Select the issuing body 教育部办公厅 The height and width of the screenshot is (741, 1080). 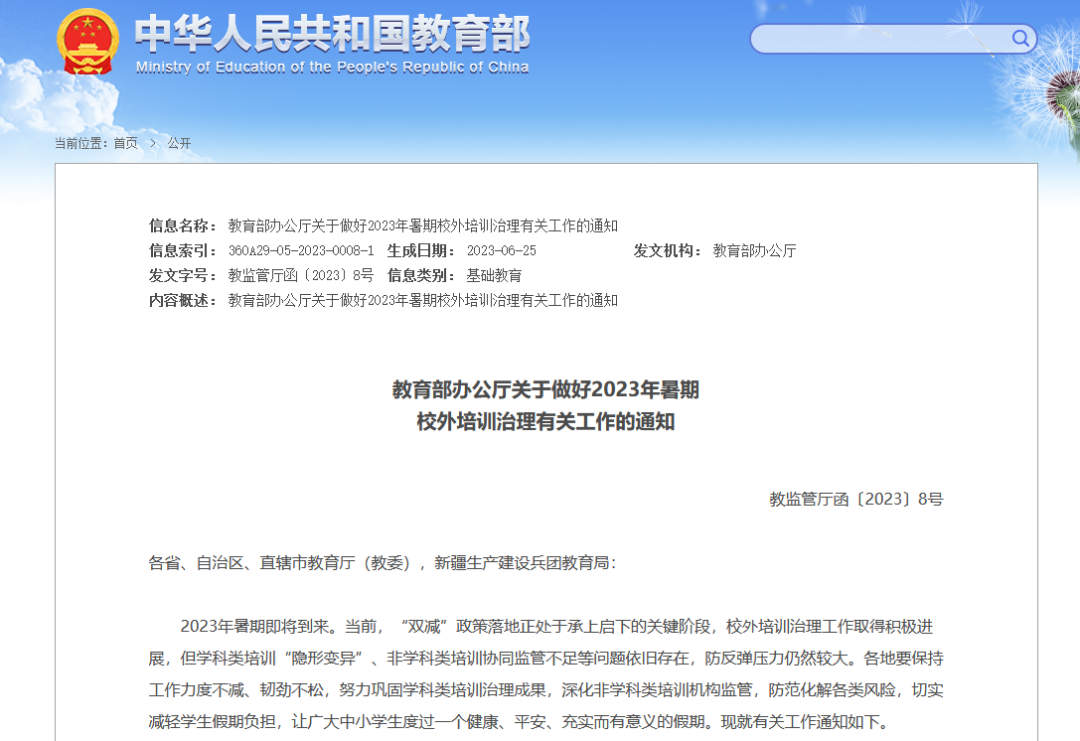(754, 251)
